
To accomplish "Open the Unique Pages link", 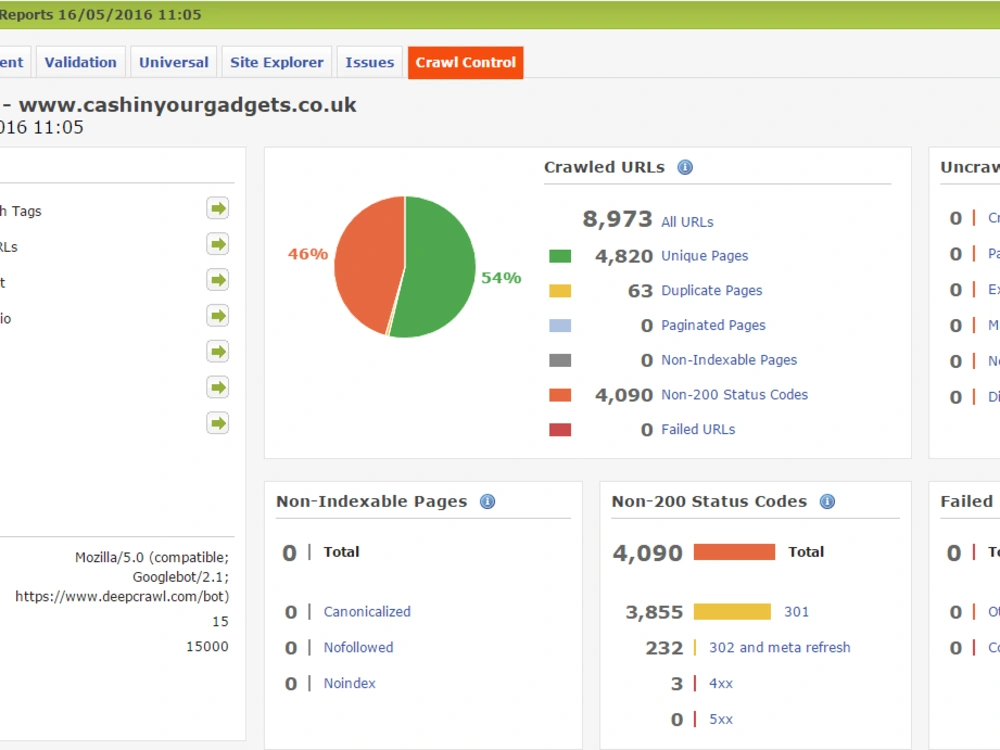I will click(704, 256).
